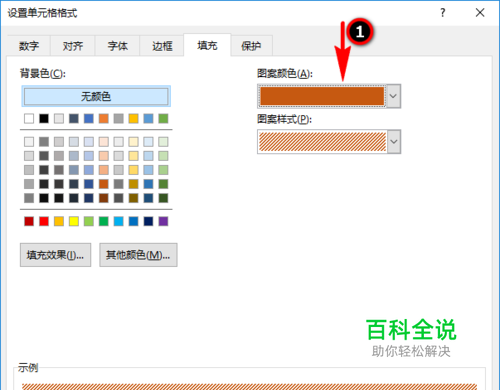Switch to the 对齐 tab

73,46
